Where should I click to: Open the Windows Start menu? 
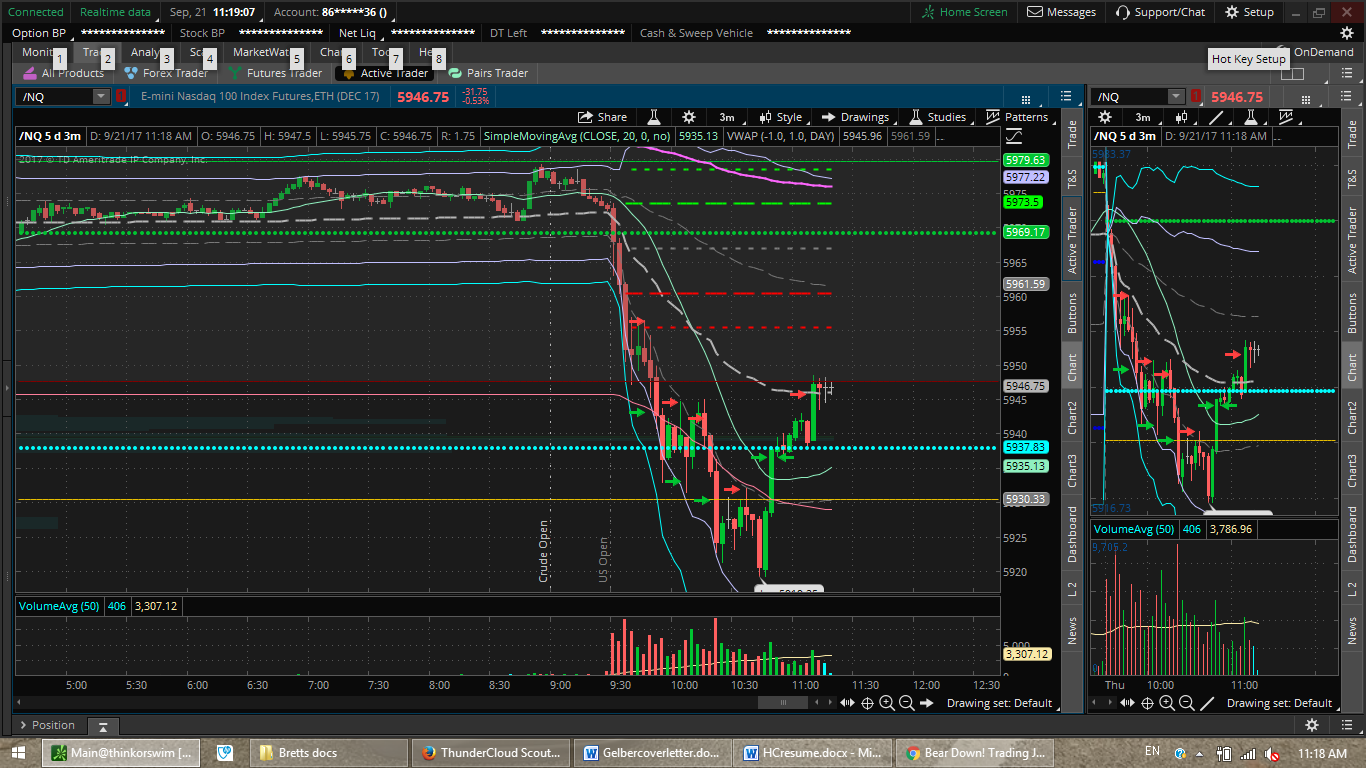[18, 753]
